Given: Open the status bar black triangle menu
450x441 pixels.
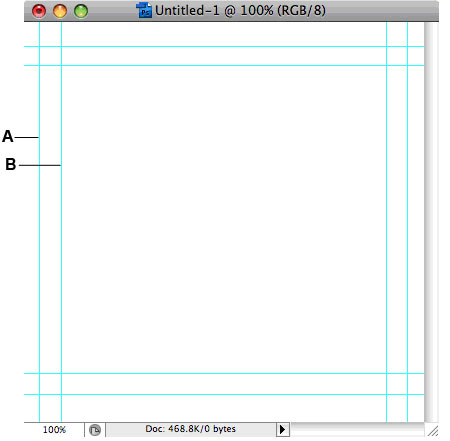Looking at the screenshot, I should (283, 429).
